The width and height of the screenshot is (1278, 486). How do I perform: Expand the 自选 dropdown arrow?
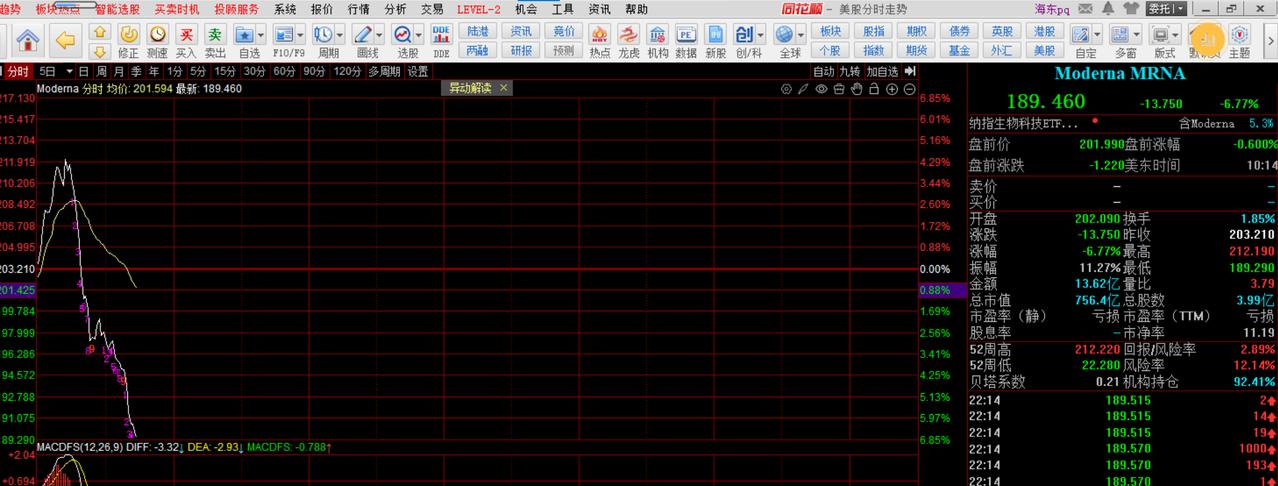tap(262, 35)
